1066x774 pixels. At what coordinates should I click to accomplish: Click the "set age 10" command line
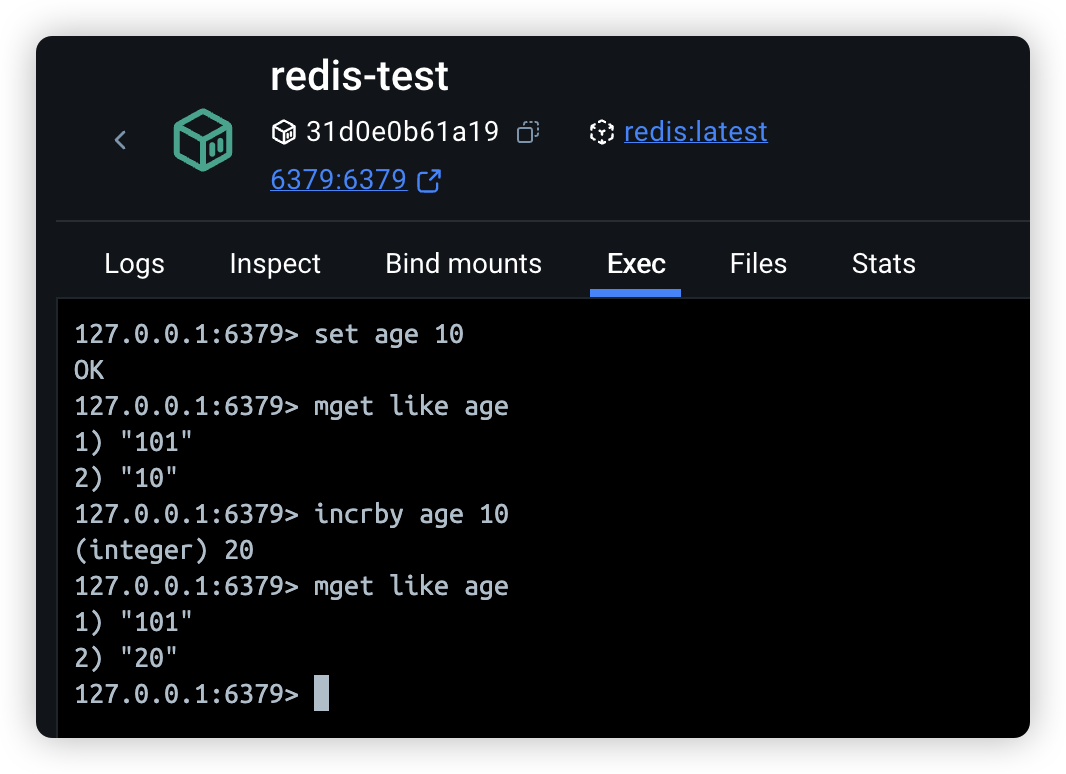(388, 334)
